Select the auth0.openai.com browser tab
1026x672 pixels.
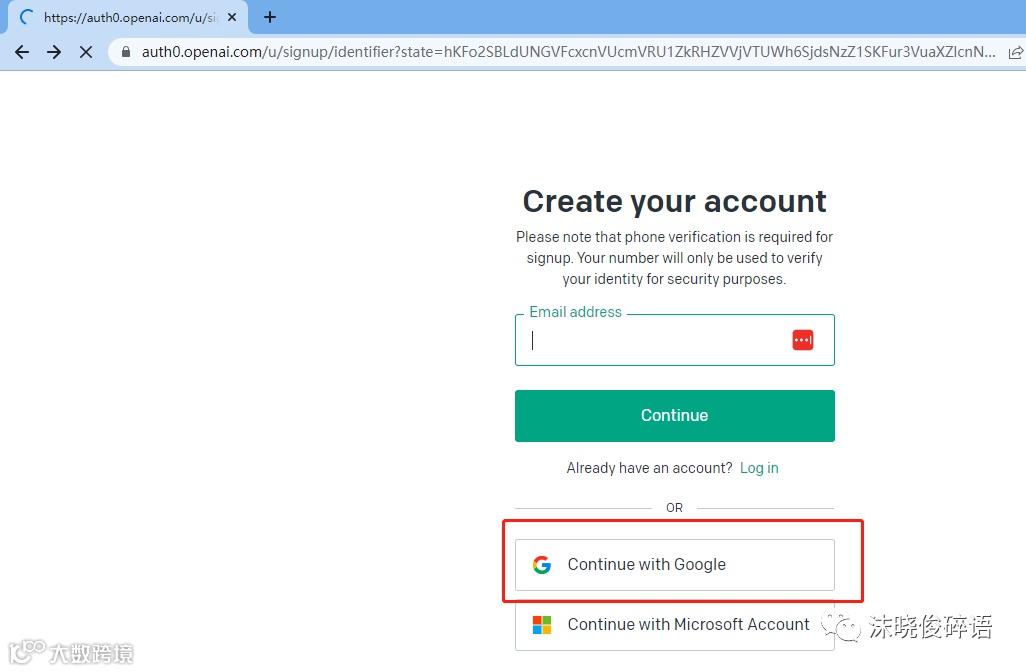128,18
